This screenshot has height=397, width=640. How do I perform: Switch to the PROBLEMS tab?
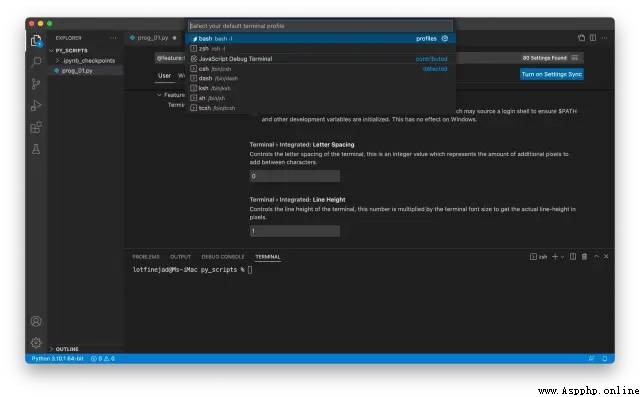point(146,257)
